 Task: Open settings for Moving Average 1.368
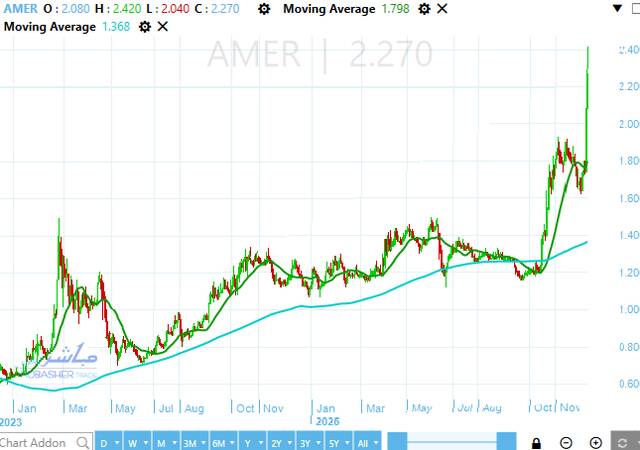point(145,26)
